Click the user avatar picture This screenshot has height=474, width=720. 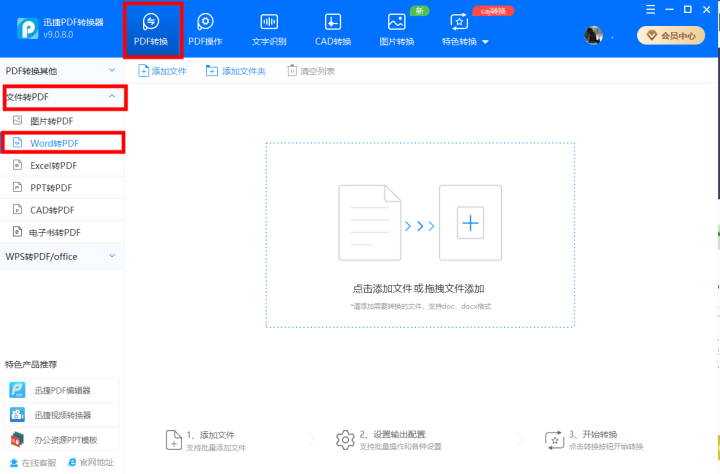click(593, 35)
